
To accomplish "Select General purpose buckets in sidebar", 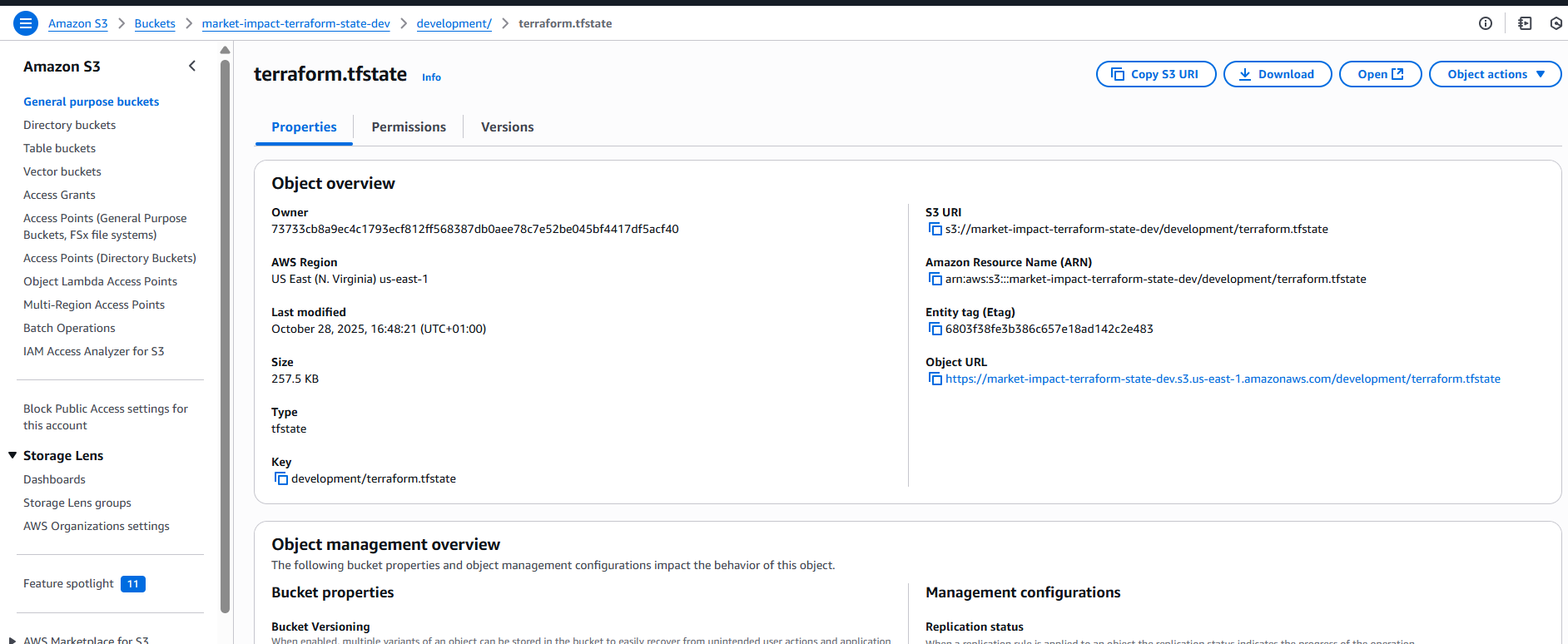I will tap(91, 102).
